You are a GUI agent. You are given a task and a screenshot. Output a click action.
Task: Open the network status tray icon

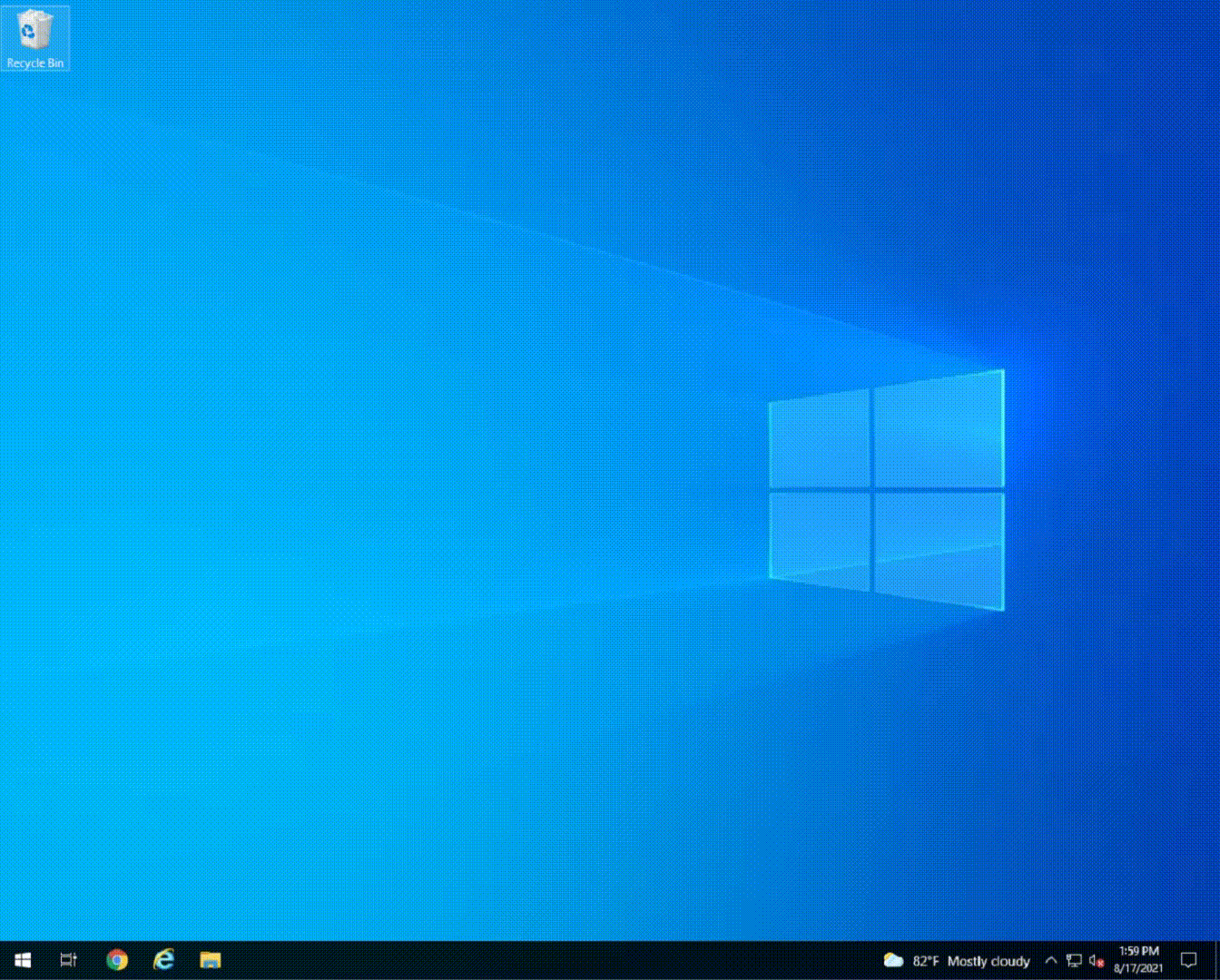point(1074,961)
